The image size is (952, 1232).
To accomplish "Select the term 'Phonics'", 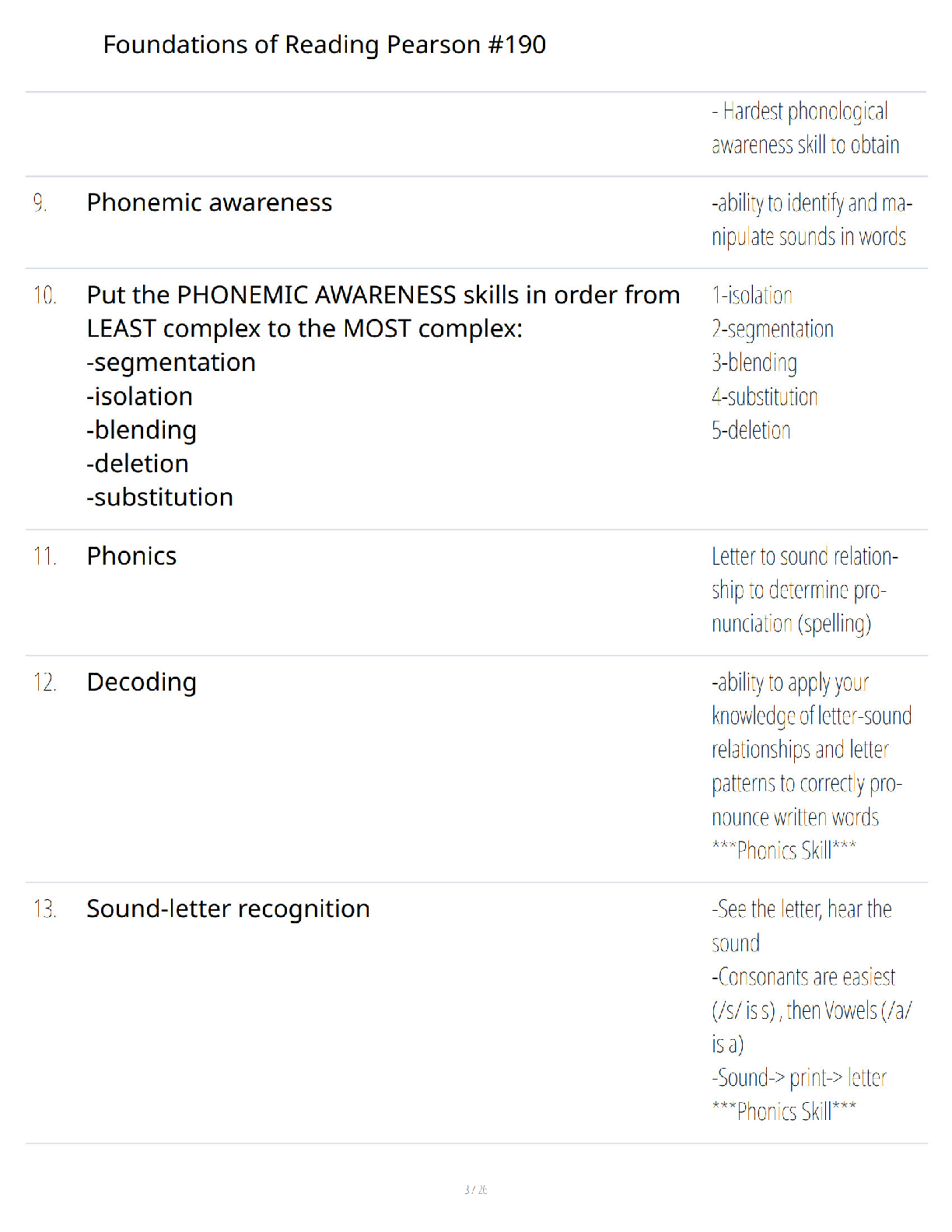I will (x=131, y=556).
